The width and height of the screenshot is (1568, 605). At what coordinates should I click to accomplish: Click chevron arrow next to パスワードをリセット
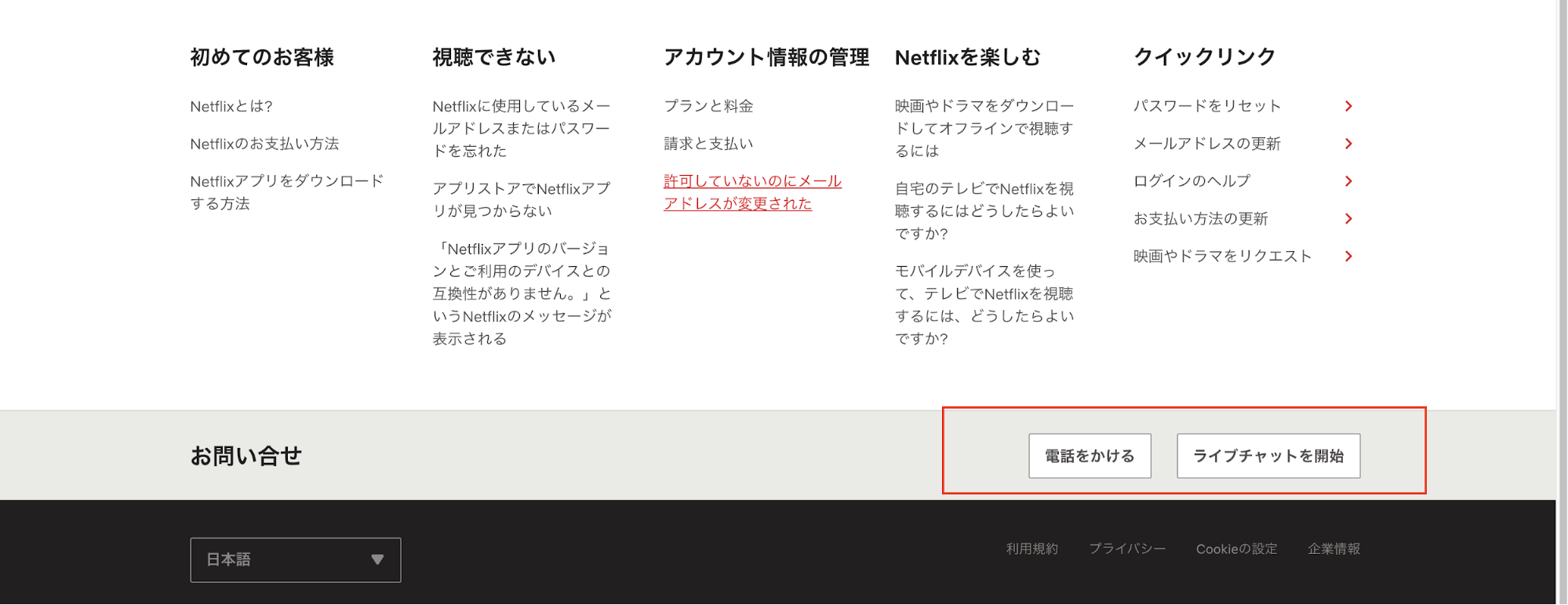coord(1348,106)
